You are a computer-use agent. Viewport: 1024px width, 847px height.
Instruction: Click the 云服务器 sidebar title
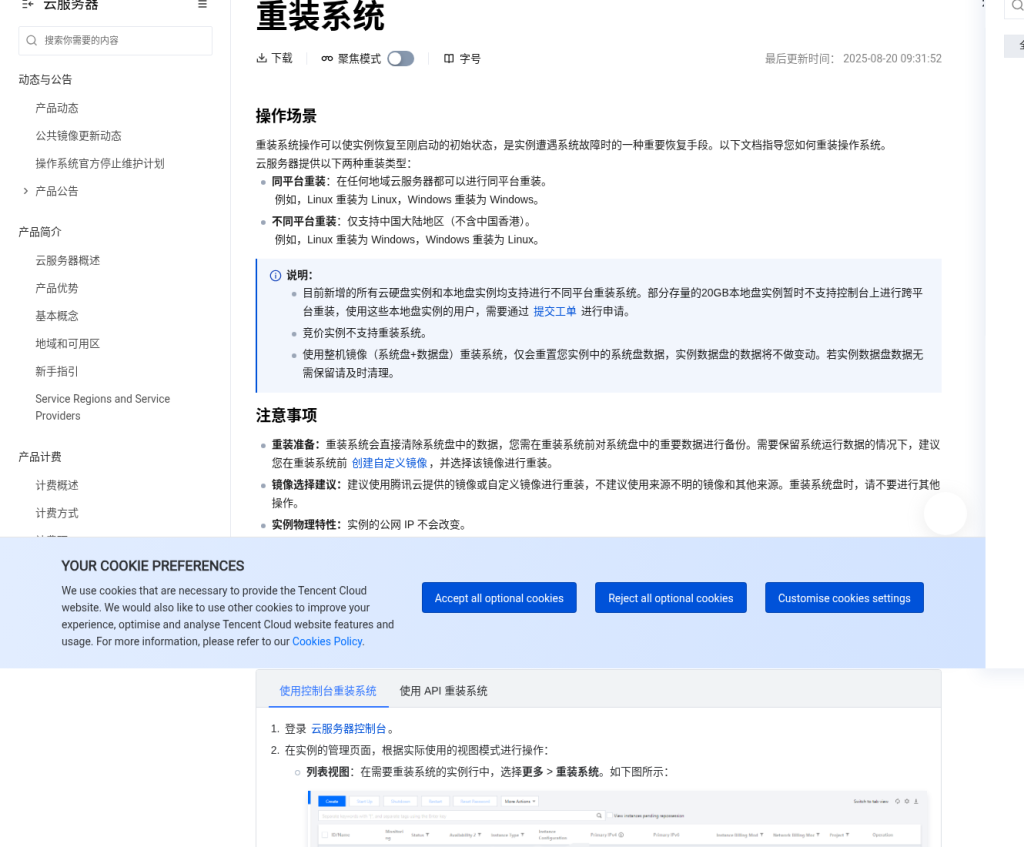coord(71,5)
